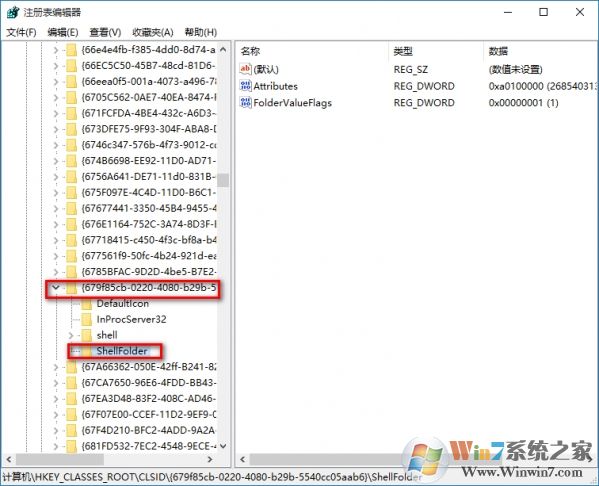The image size is (599, 486).
Task: Click folder icon of {66eea0f5-001a key
Action: [71, 81]
